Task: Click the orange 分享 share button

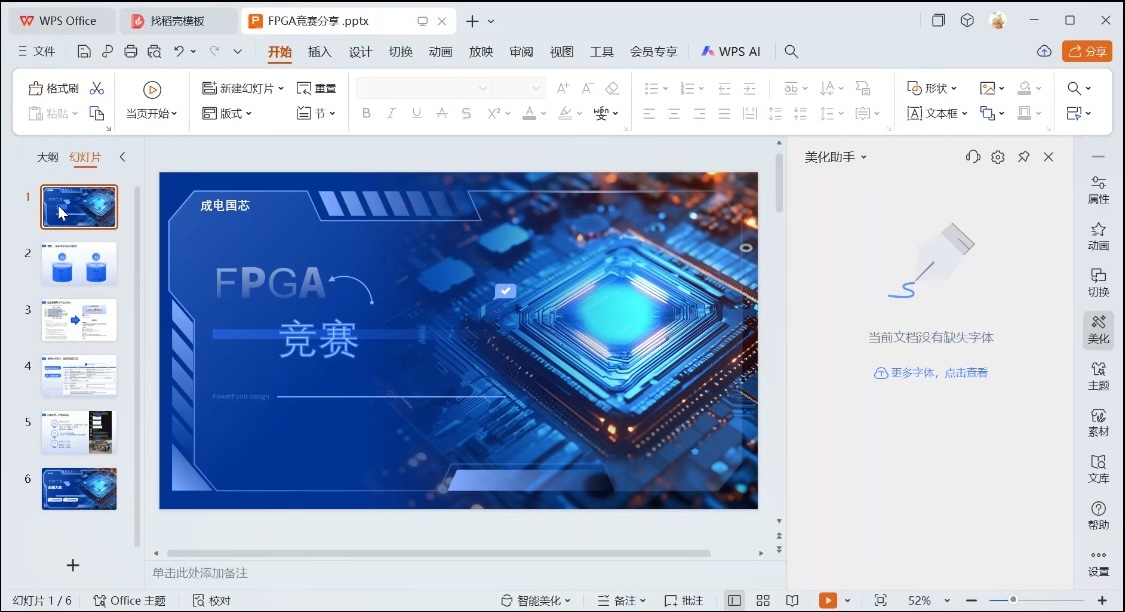Action: tap(1087, 51)
